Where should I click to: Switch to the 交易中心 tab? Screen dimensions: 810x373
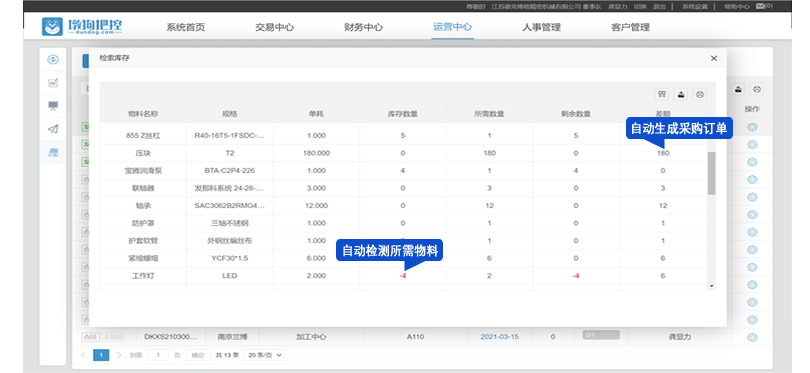point(274,27)
